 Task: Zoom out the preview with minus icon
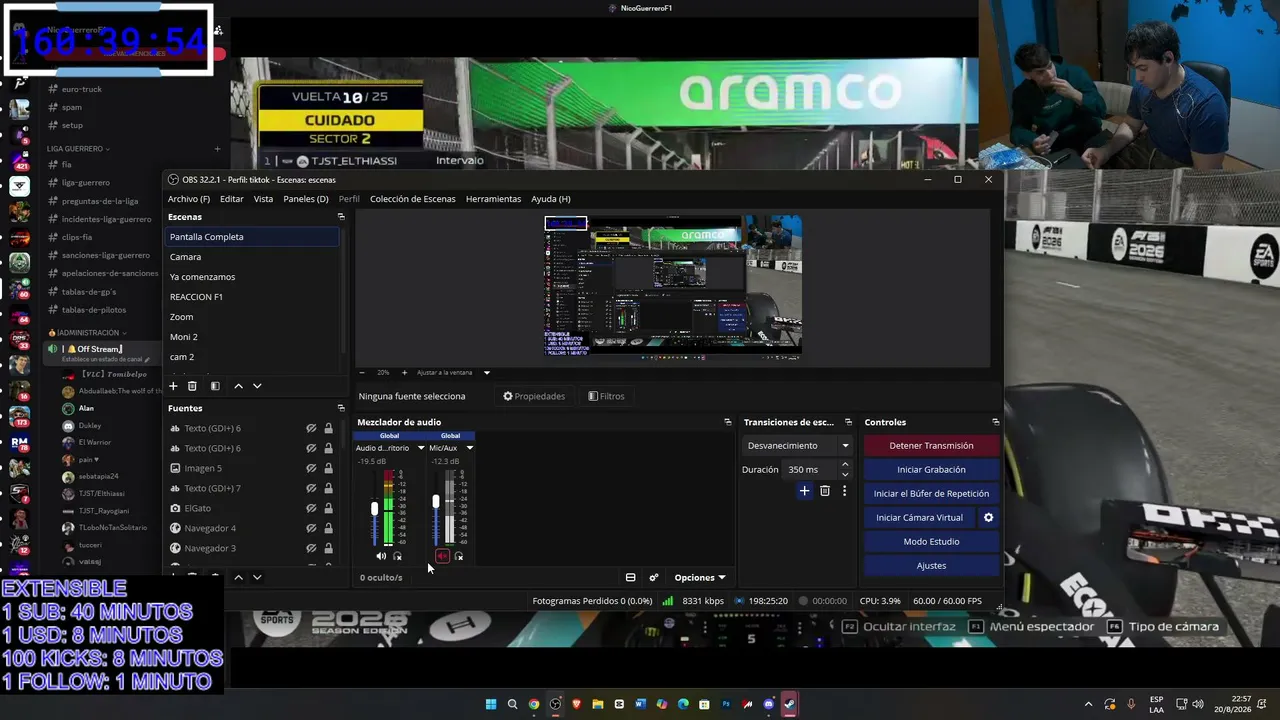point(362,372)
